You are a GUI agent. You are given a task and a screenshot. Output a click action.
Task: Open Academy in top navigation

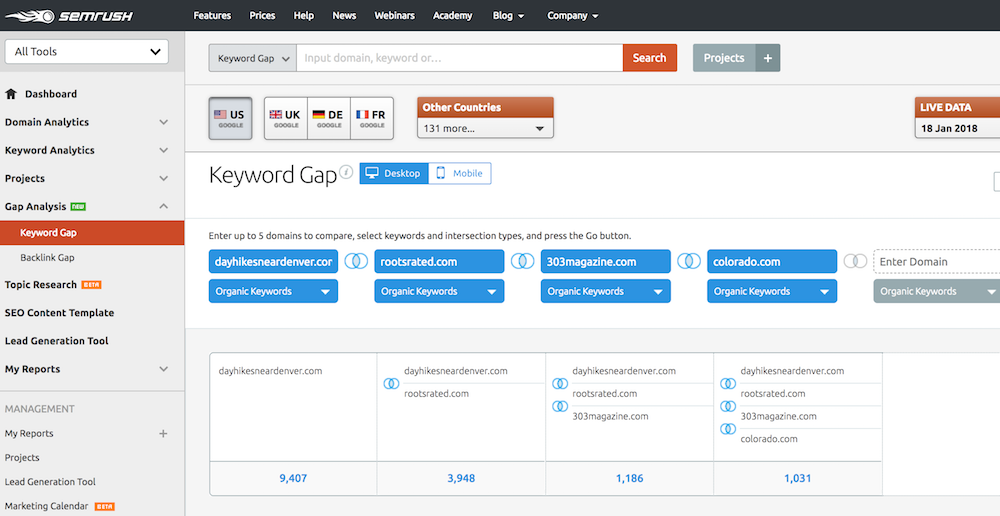pyautogui.click(x=453, y=16)
